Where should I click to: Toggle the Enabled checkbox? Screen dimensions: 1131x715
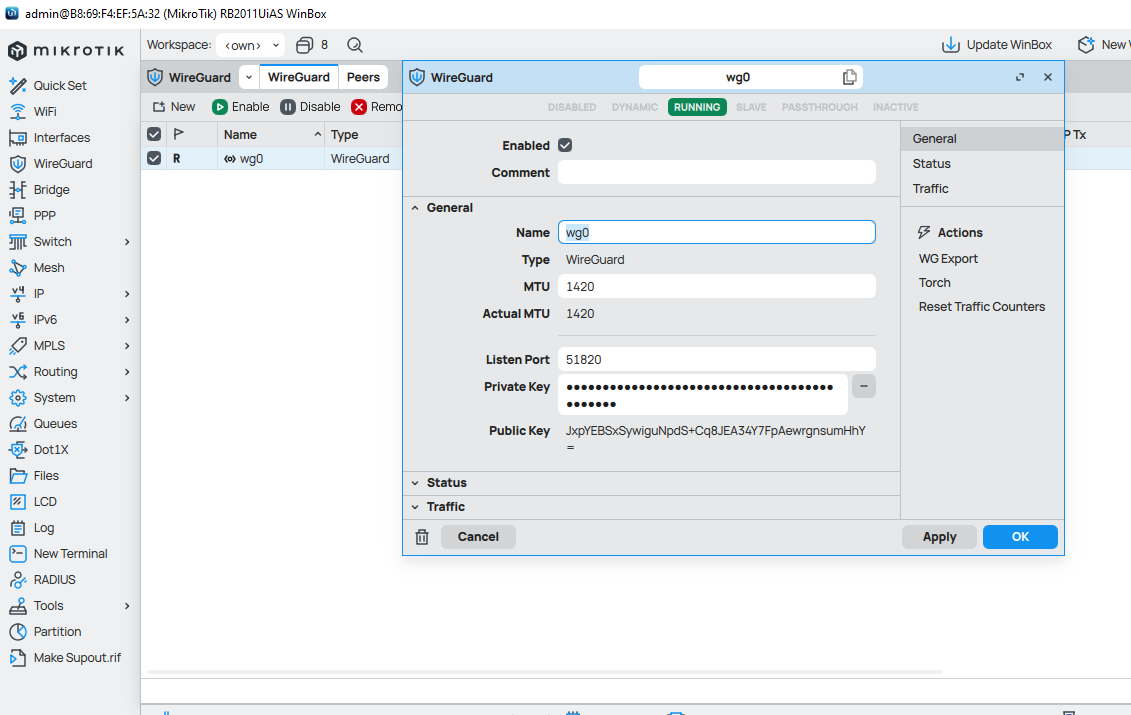point(565,145)
